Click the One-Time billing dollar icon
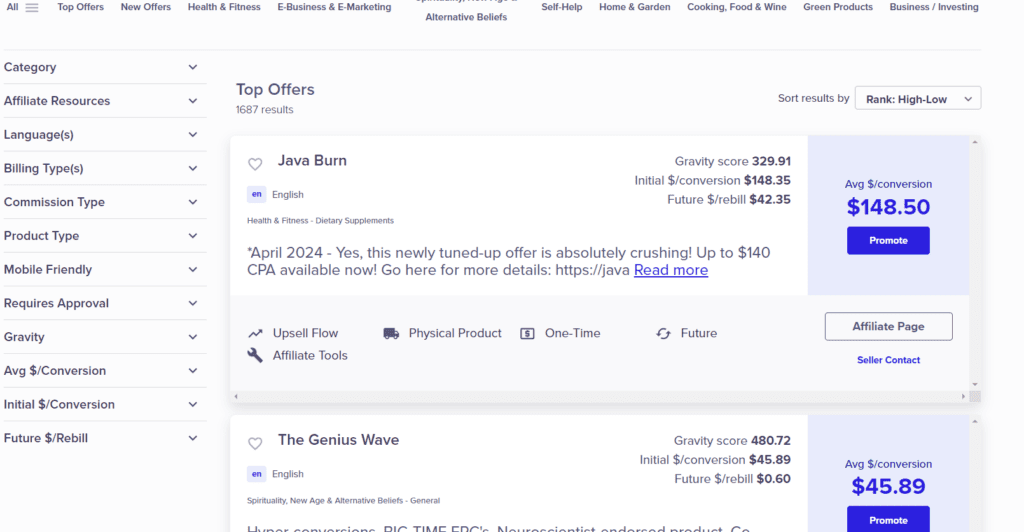The image size is (1024, 532). coord(527,333)
